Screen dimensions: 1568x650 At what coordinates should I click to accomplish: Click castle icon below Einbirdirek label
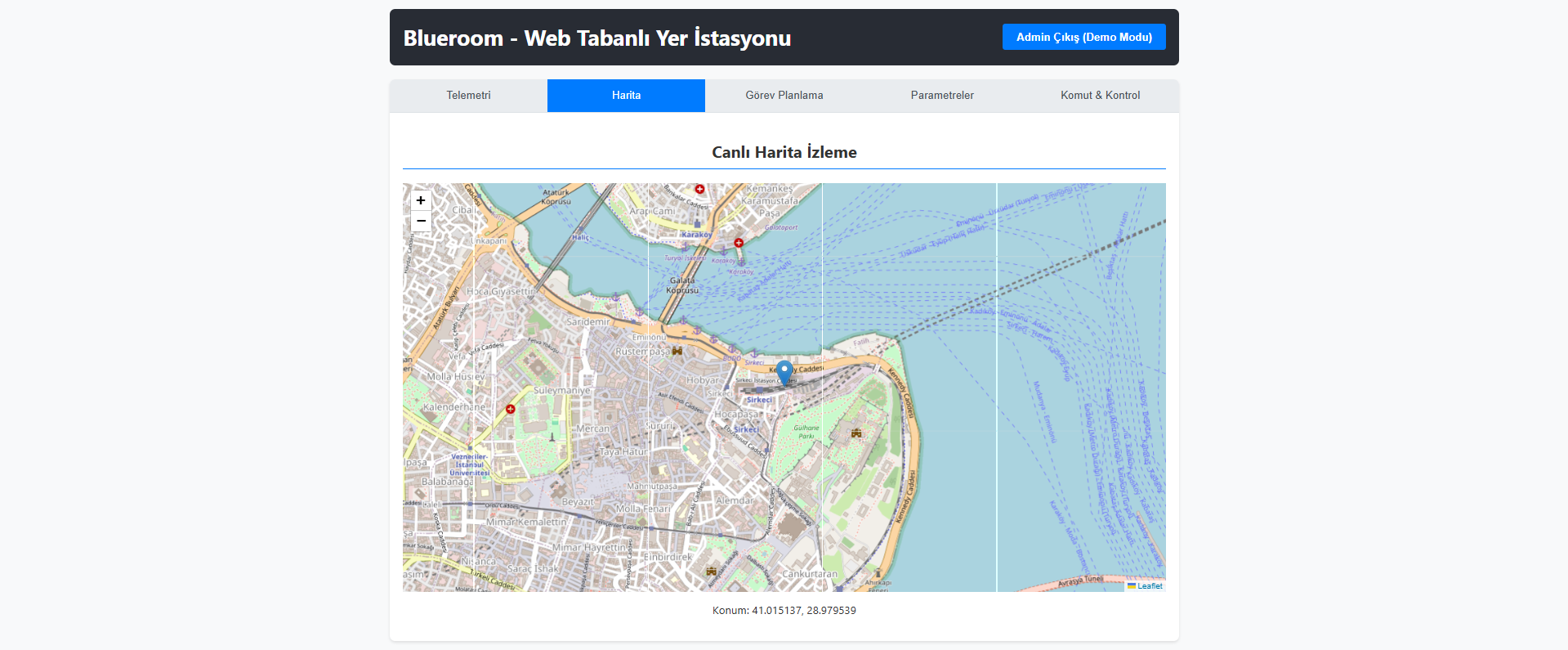click(x=711, y=571)
